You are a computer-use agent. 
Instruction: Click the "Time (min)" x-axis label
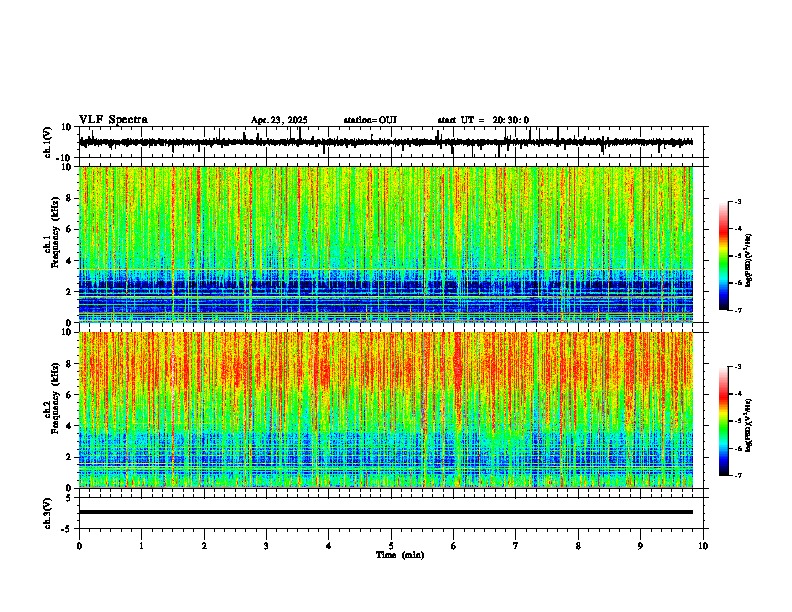click(x=400, y=555)
